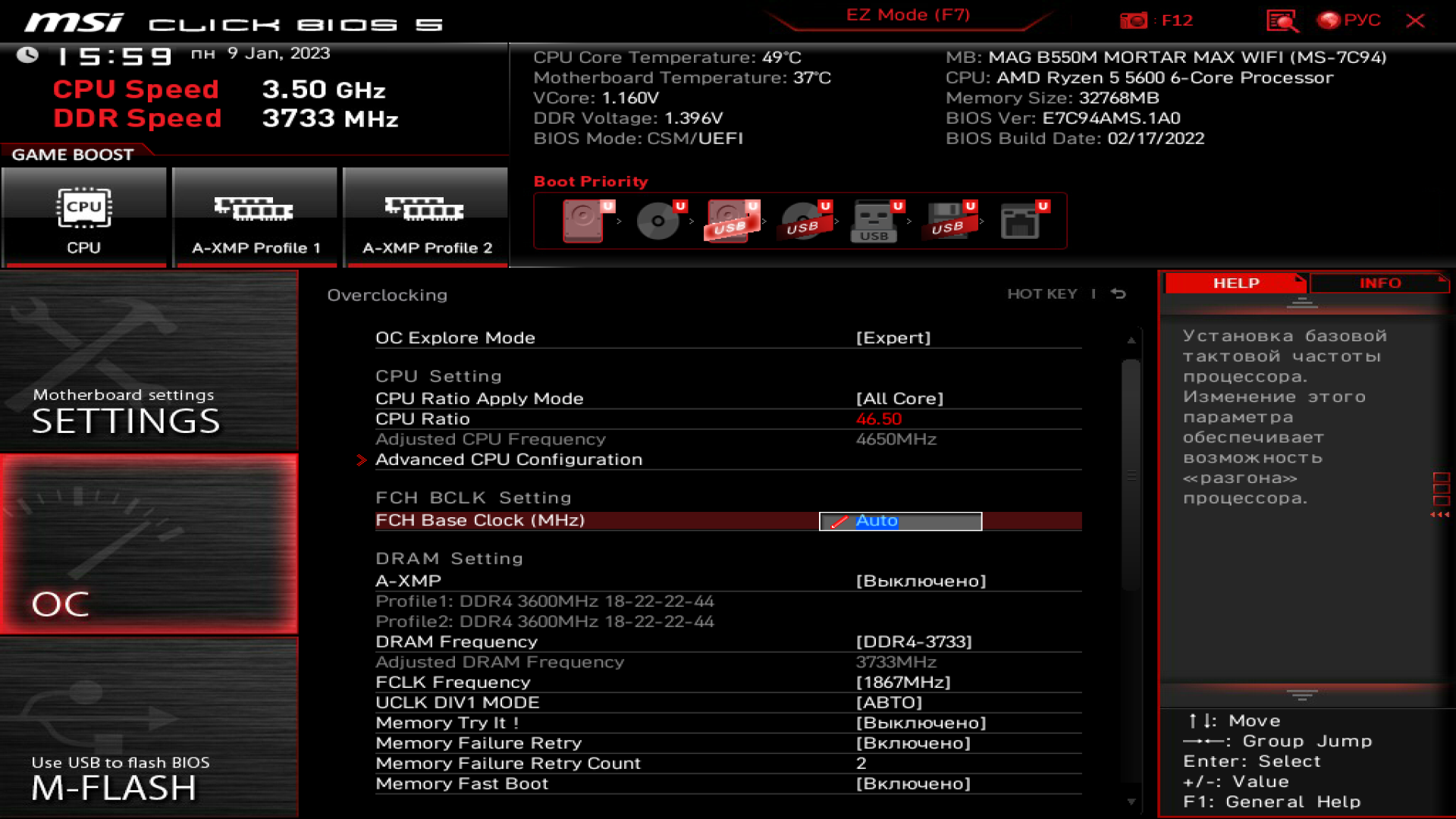Switch to EZ Mode (F7)
This screenshot has width=1456, height=819.
[908, 15]
